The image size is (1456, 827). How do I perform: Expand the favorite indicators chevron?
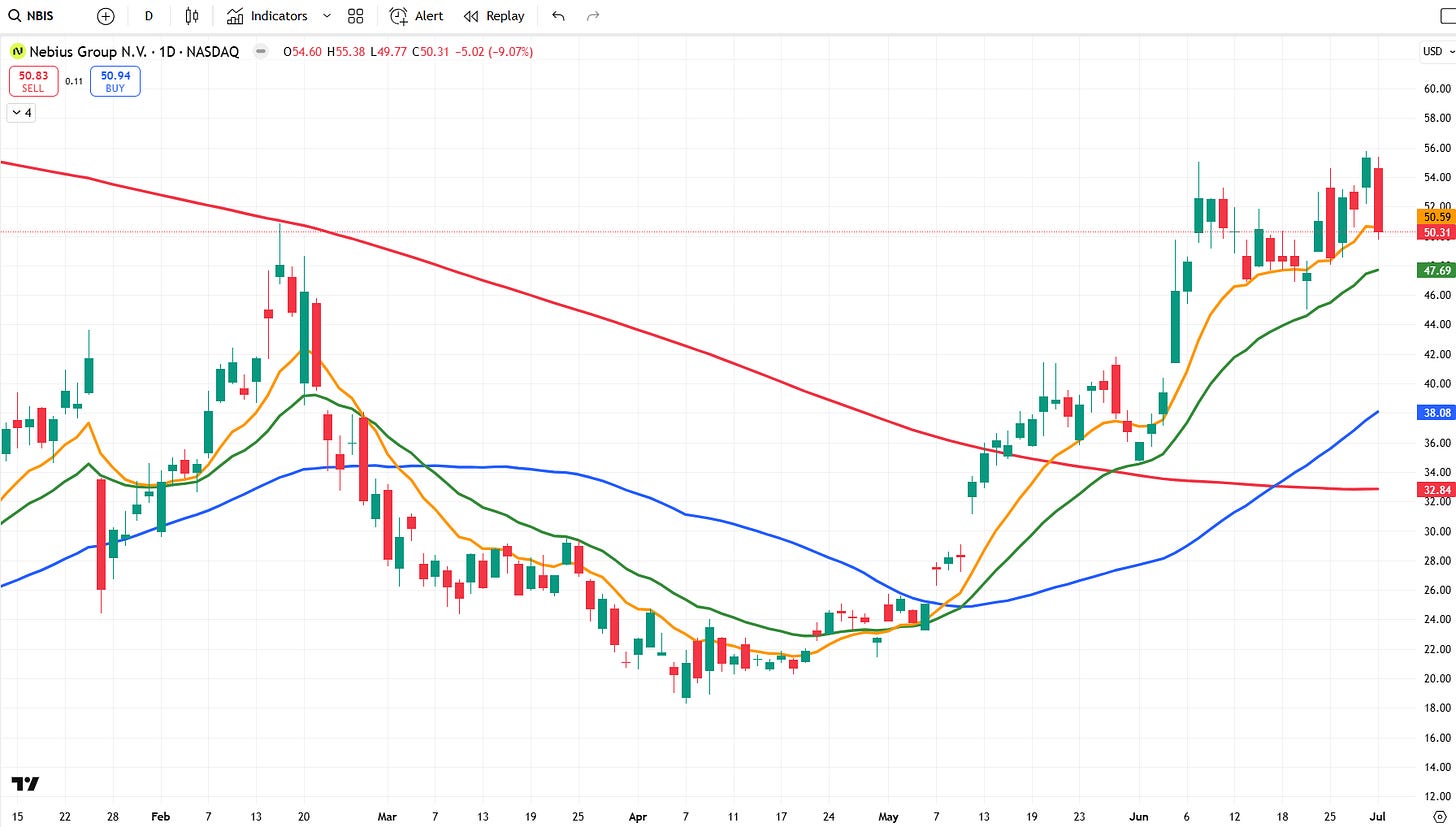[326, 16]
